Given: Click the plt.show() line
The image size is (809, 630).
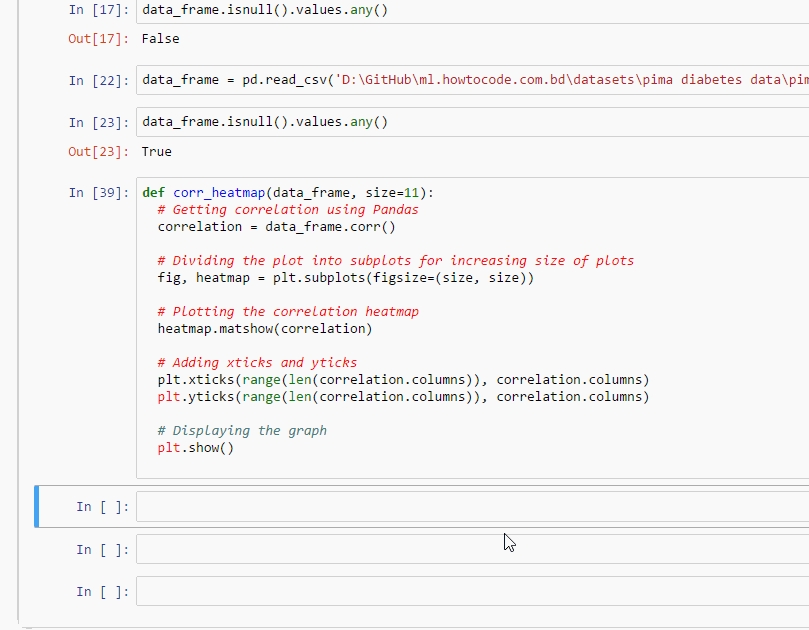Looking at the screenshot, I should (195, 448).
